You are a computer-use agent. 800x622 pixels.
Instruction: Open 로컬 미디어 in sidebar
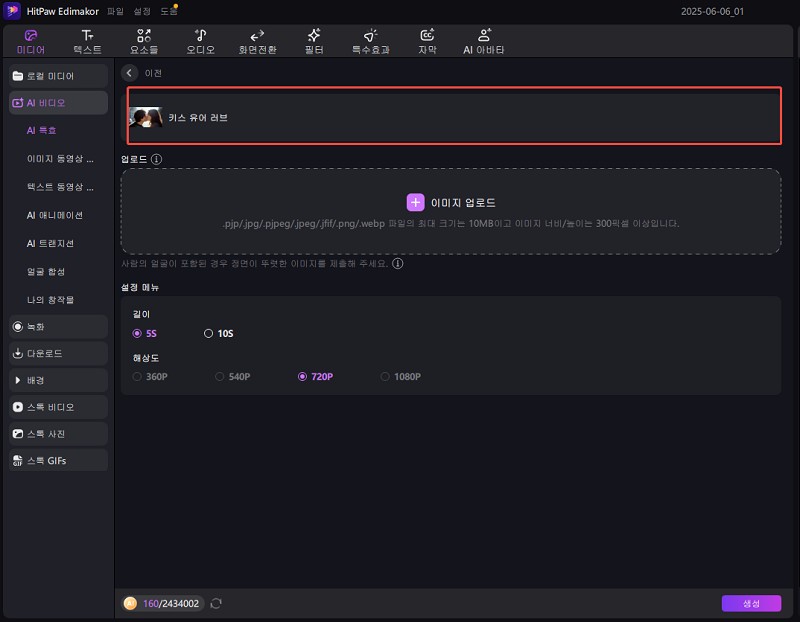pyautogui.click(x=58, y=76)
